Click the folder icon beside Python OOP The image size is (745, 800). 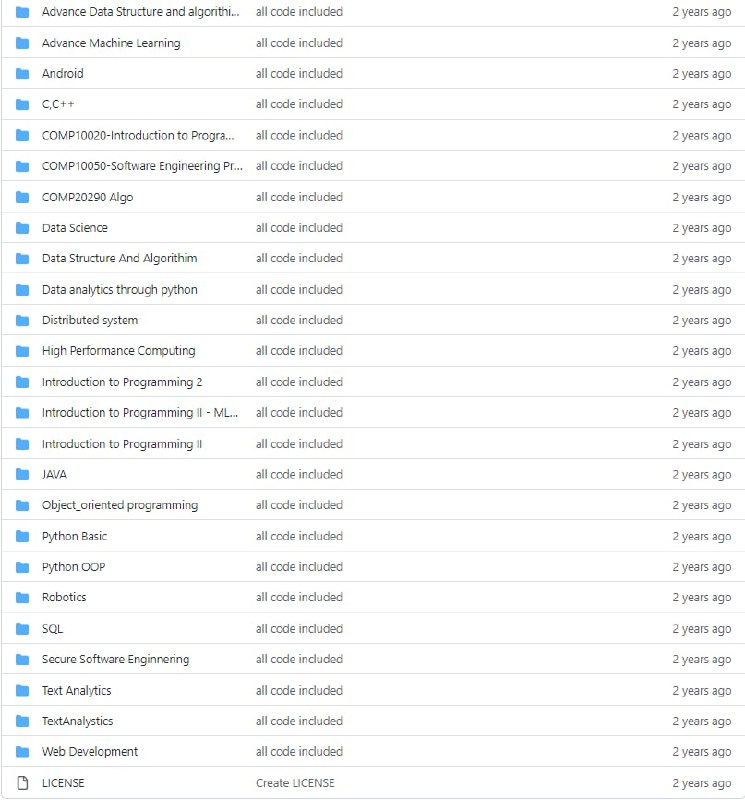[x=22, y=567]
